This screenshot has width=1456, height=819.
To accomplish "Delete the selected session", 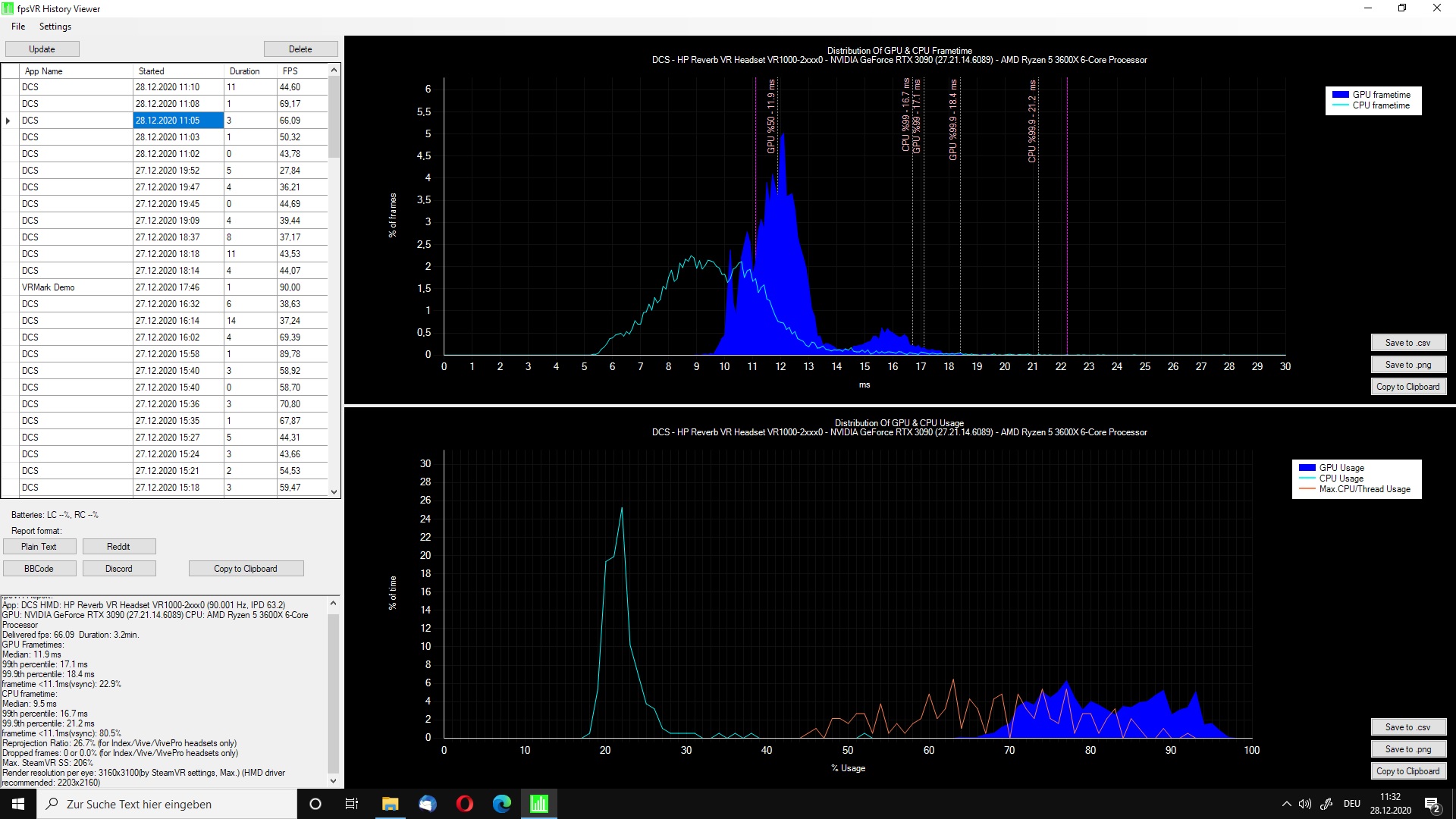I will pyautogui.click(x=300, y=49).
